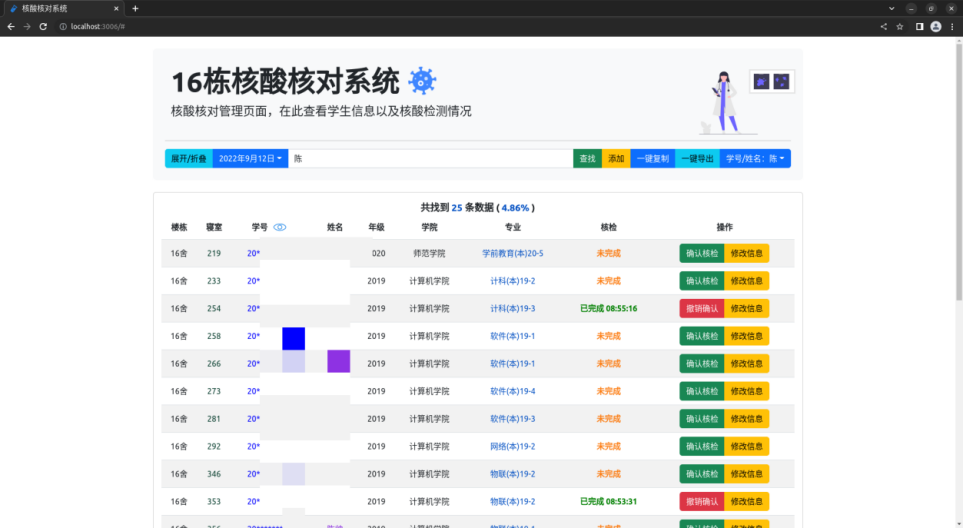Screen dimensions: 963x528
Task: Bookmark this page with the star icon
Action: (x=900, y=26)
